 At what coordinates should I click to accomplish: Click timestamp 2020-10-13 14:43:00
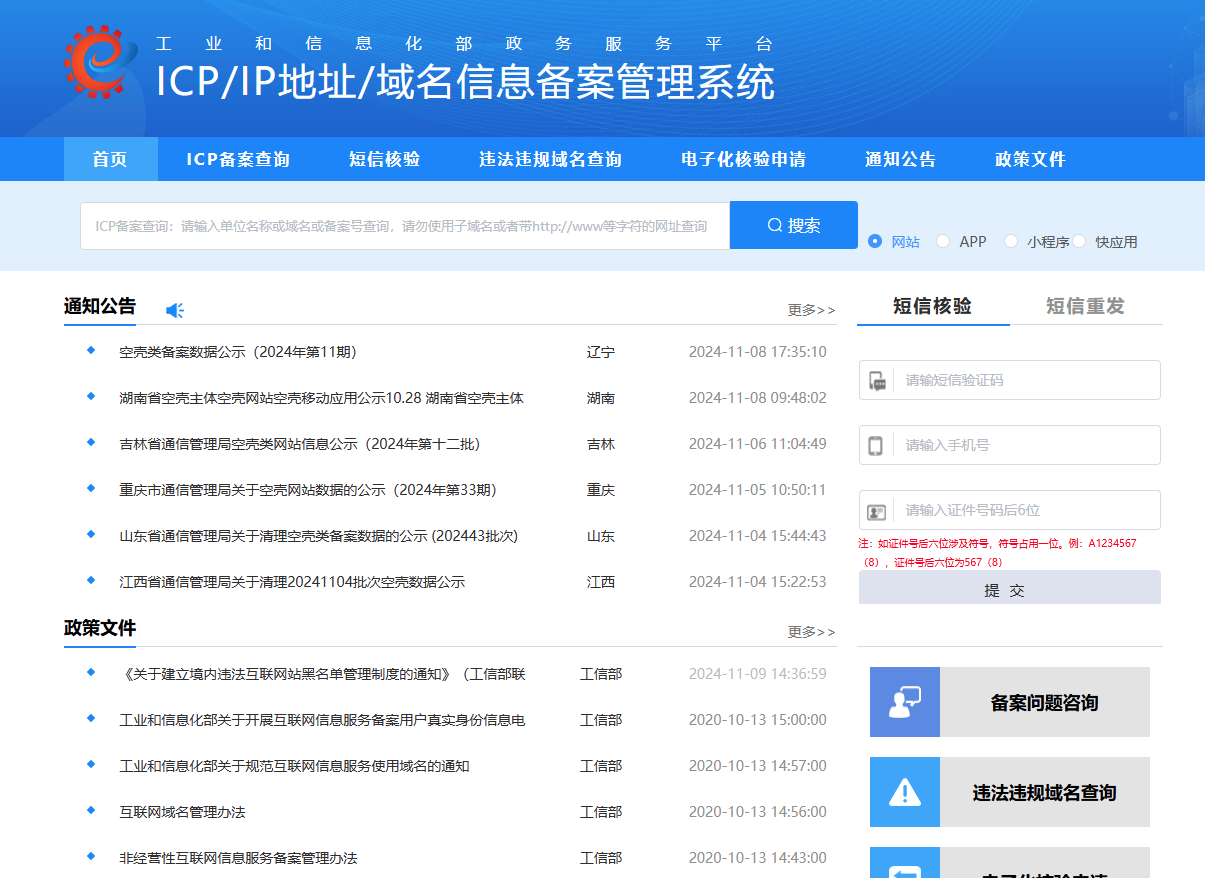coord(758,858)
